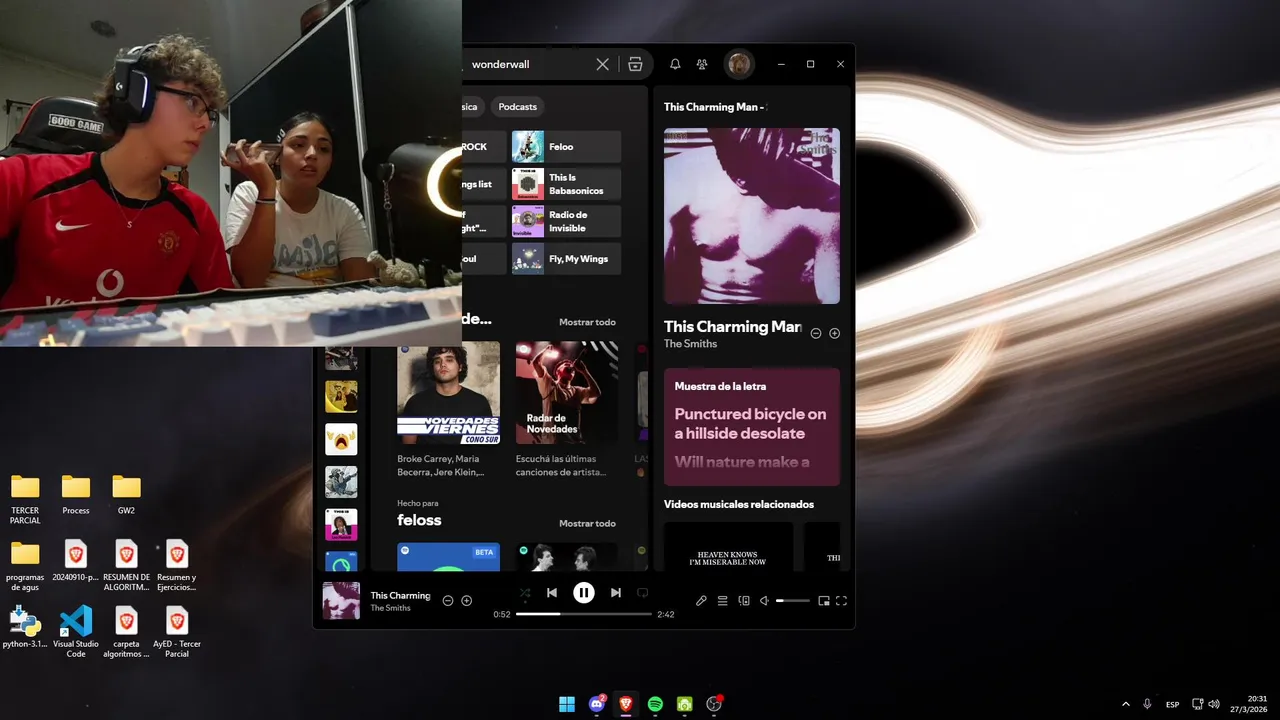
Task: Select the RESUMEN DE ALGORITM file
Action: (x=126, y=566)
